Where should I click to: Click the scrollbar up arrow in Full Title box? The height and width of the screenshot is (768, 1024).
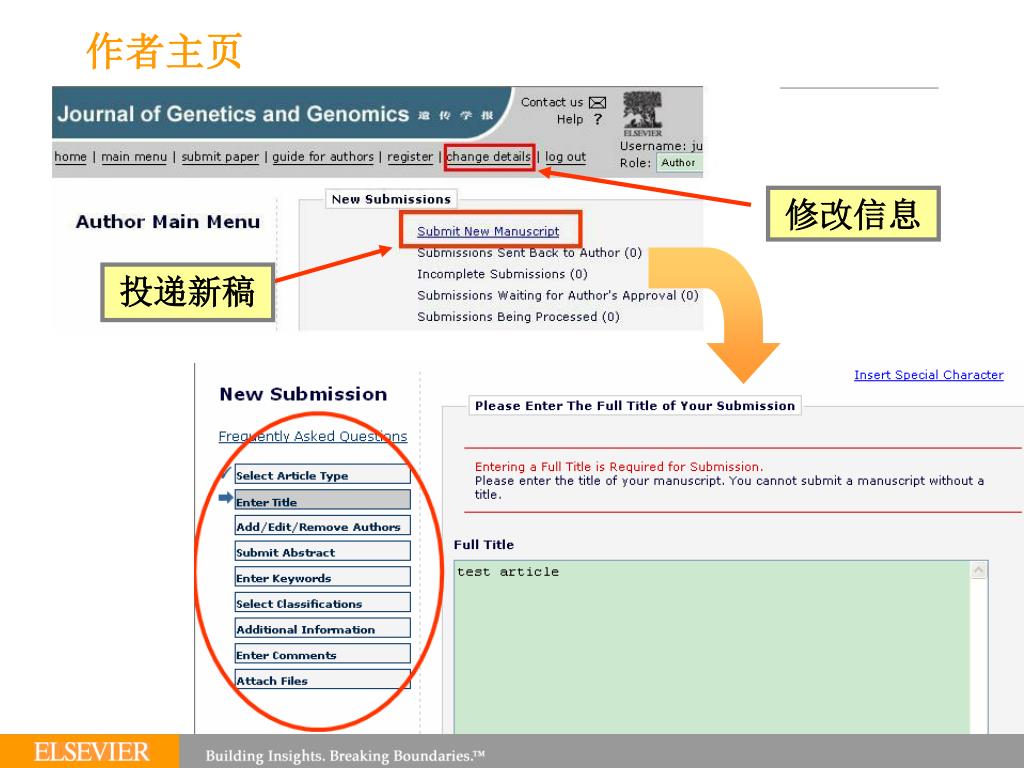978,570
